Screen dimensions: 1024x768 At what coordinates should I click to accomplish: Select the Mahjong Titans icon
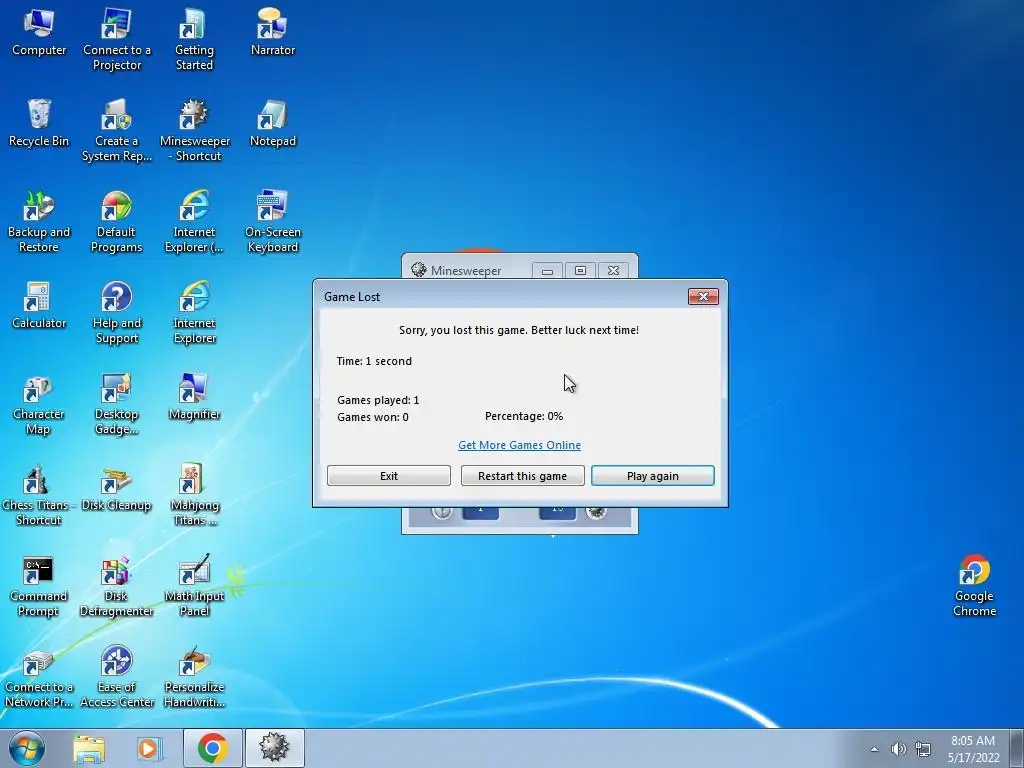pyautogui.click(x=194, y=494)
